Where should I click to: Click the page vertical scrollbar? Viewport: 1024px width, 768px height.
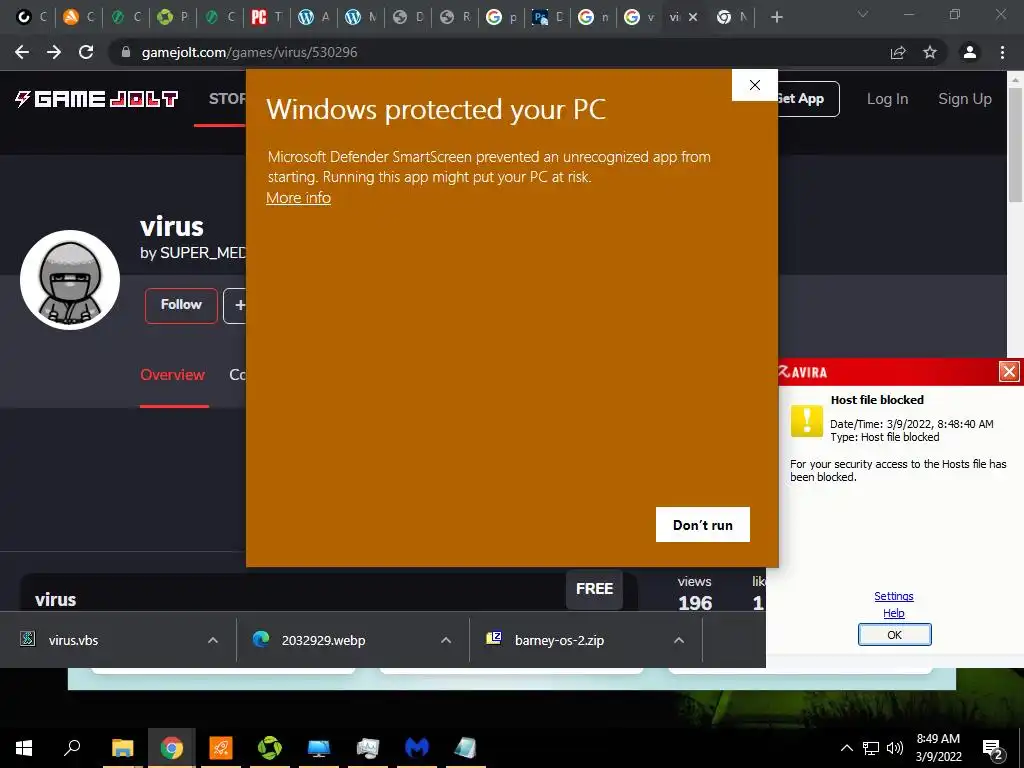pyautogui.click(x=1016, y=144)
